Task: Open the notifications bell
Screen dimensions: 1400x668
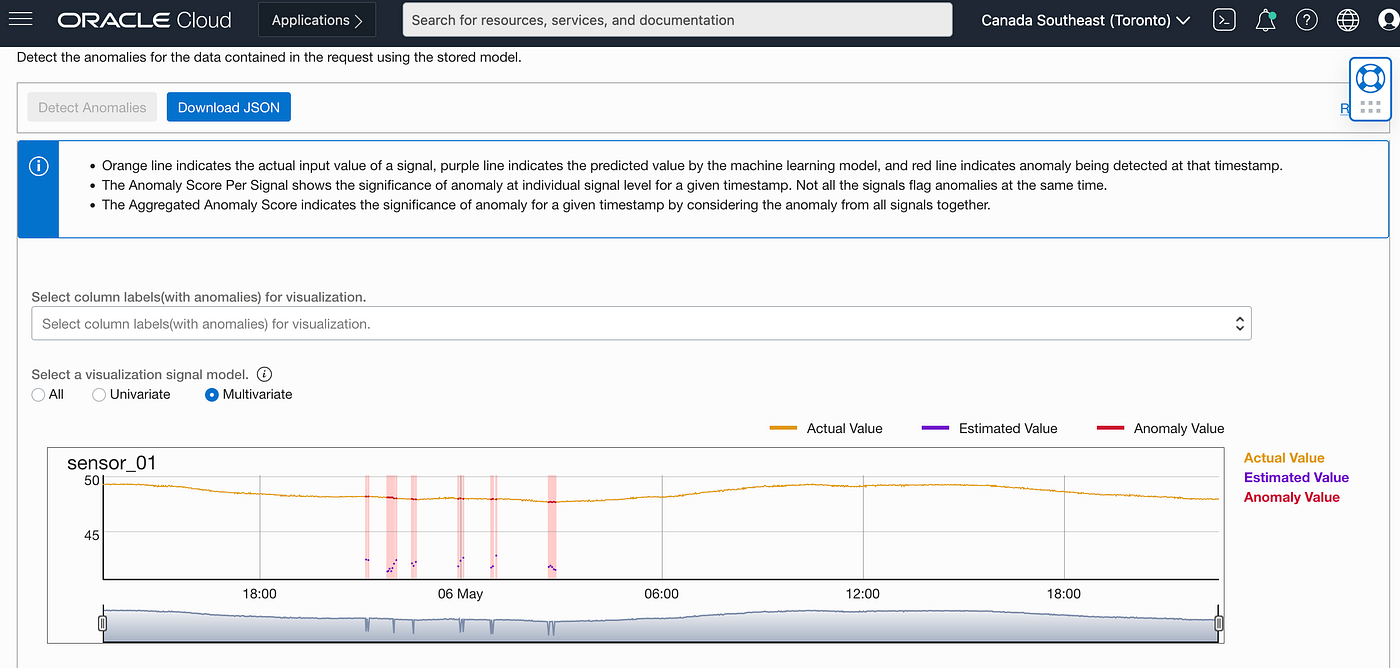Action: (1265, 19)
